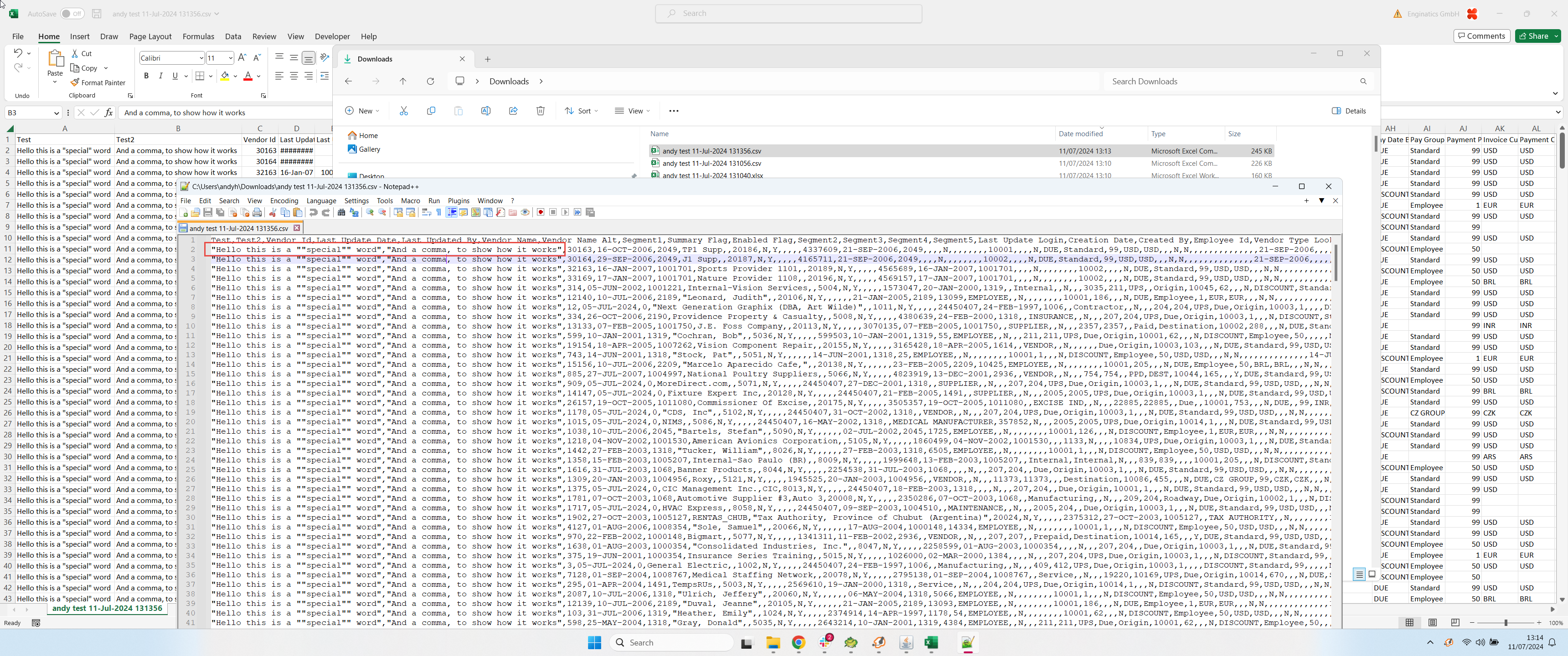This screenshot has width=1568, height=656.
Task: Click the Orientation icon in Excel ribbon
Action: point(325,58)
